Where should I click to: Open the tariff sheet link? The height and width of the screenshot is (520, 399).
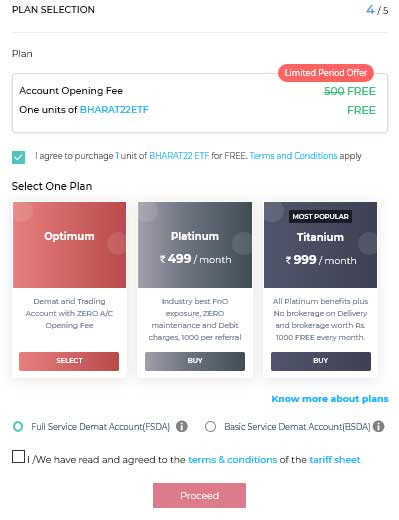(335, 460)
